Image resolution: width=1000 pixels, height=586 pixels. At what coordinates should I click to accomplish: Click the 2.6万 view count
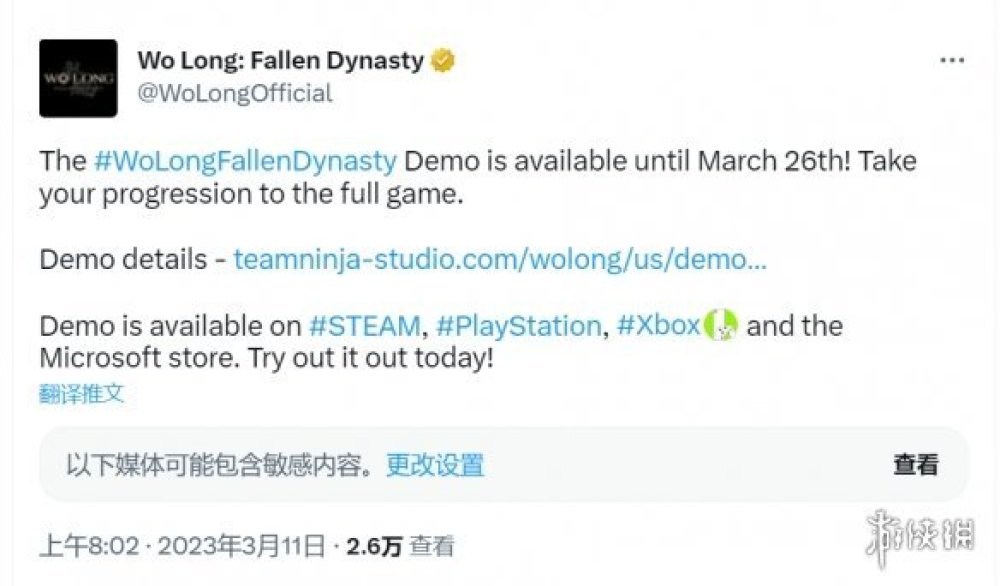click(374, 546)
